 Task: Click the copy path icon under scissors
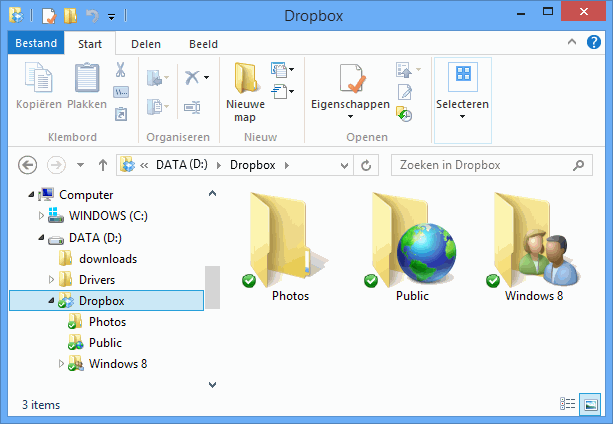coord(121,92)
